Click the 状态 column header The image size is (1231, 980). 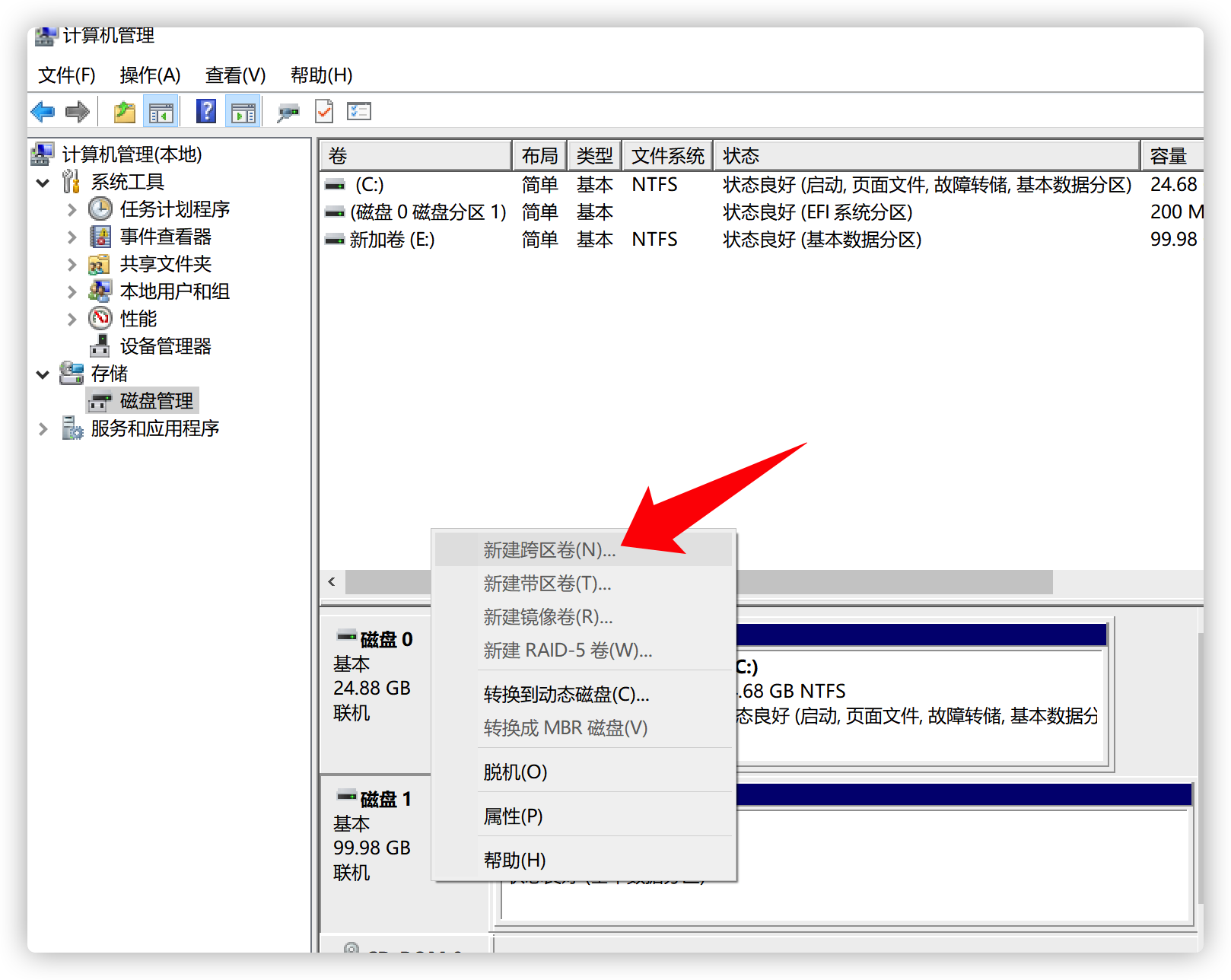coord(927,156)
